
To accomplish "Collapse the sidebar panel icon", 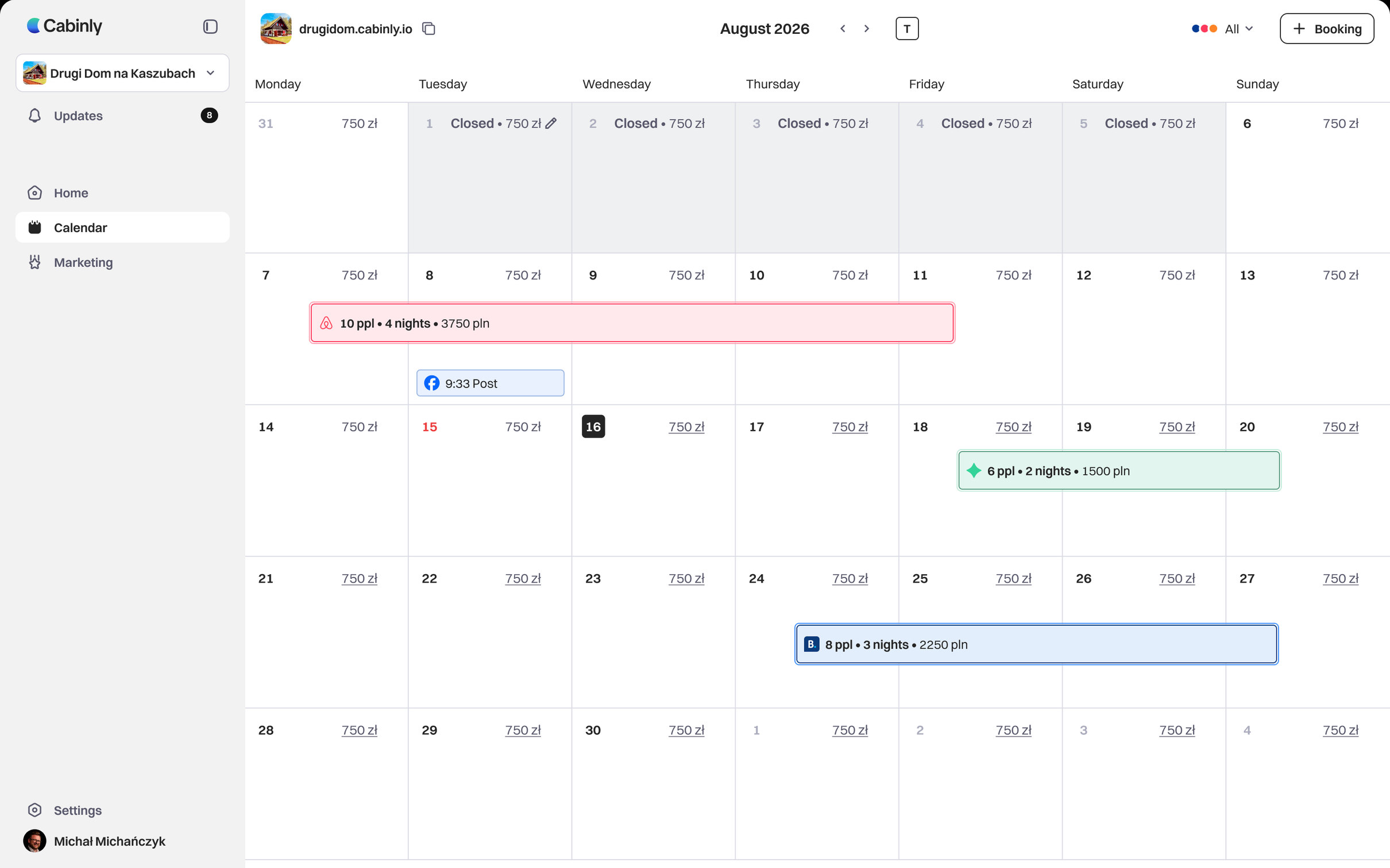I will tap(210, 26).
